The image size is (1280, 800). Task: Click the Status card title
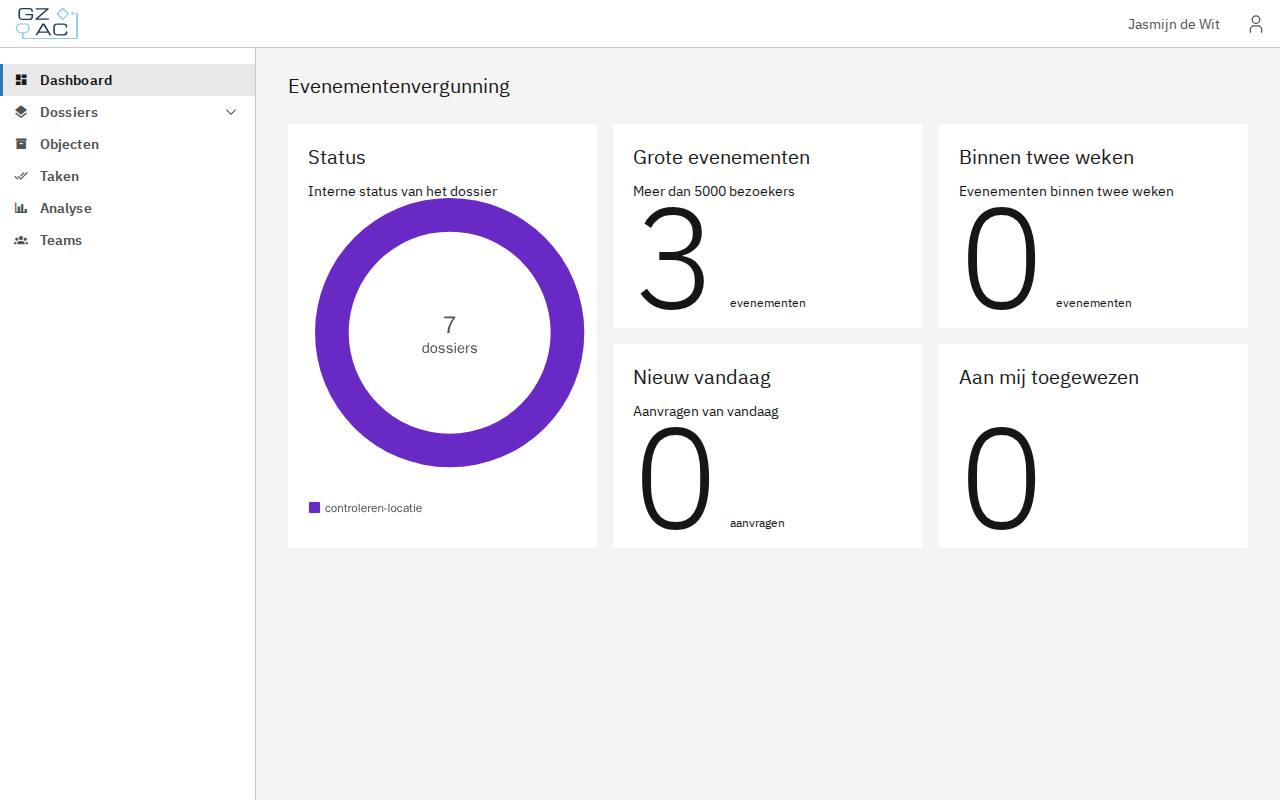pos(337,157)
